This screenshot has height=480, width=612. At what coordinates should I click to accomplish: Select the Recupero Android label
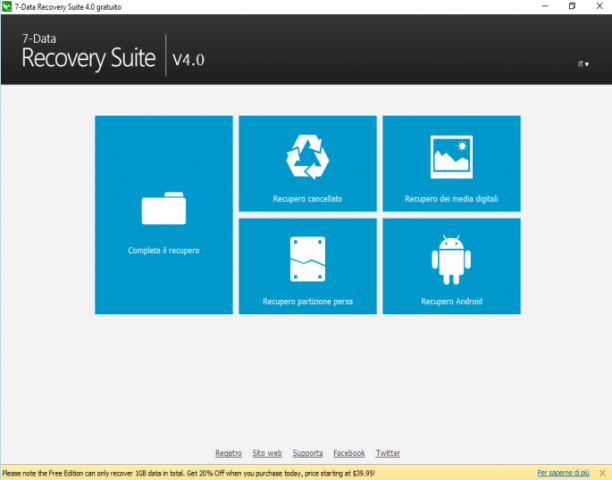[x=452, y=302]
